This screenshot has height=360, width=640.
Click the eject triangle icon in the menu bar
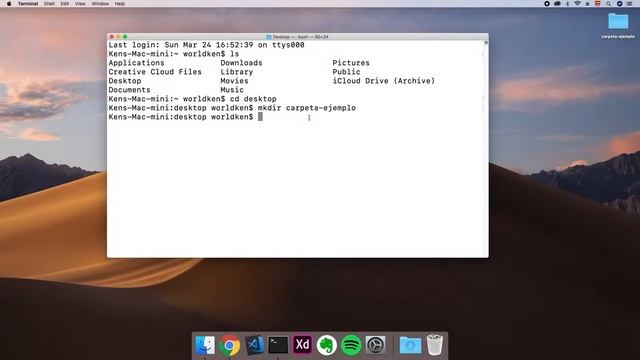(x=587, y=4)
